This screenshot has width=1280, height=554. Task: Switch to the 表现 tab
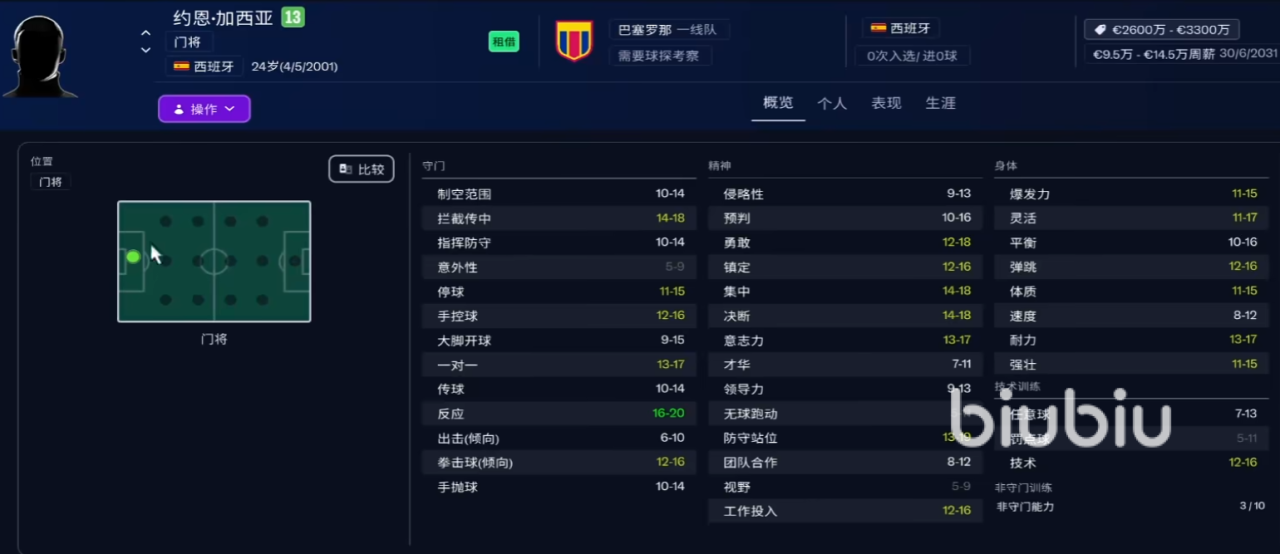[886, 103]
